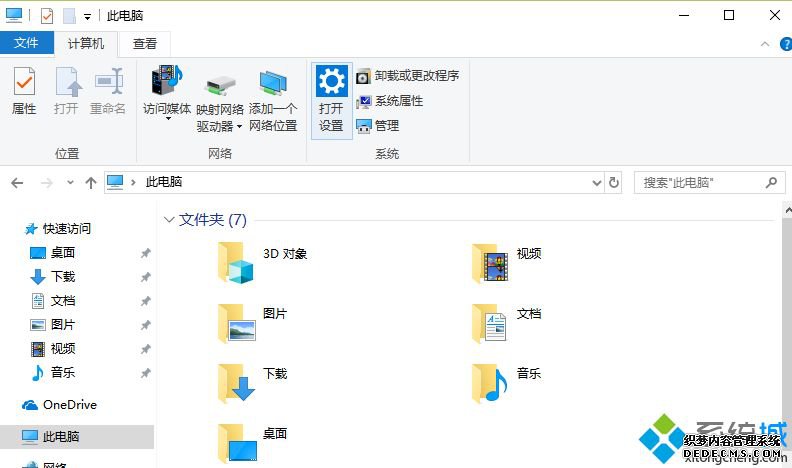This screenshot has width=792, height=468.
Task: Open the 音乐 folder in main pane
Action: click(507, 383)
